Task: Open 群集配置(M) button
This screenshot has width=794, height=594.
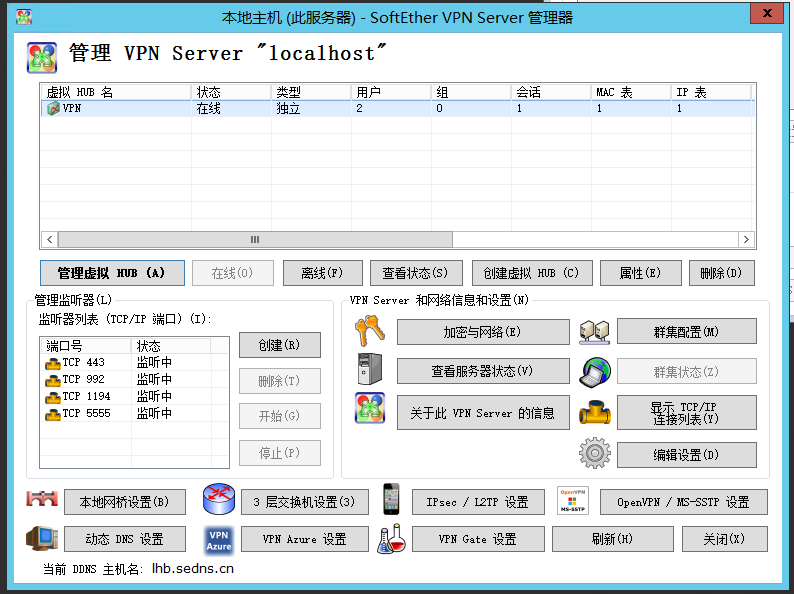Action: [687, 332]
